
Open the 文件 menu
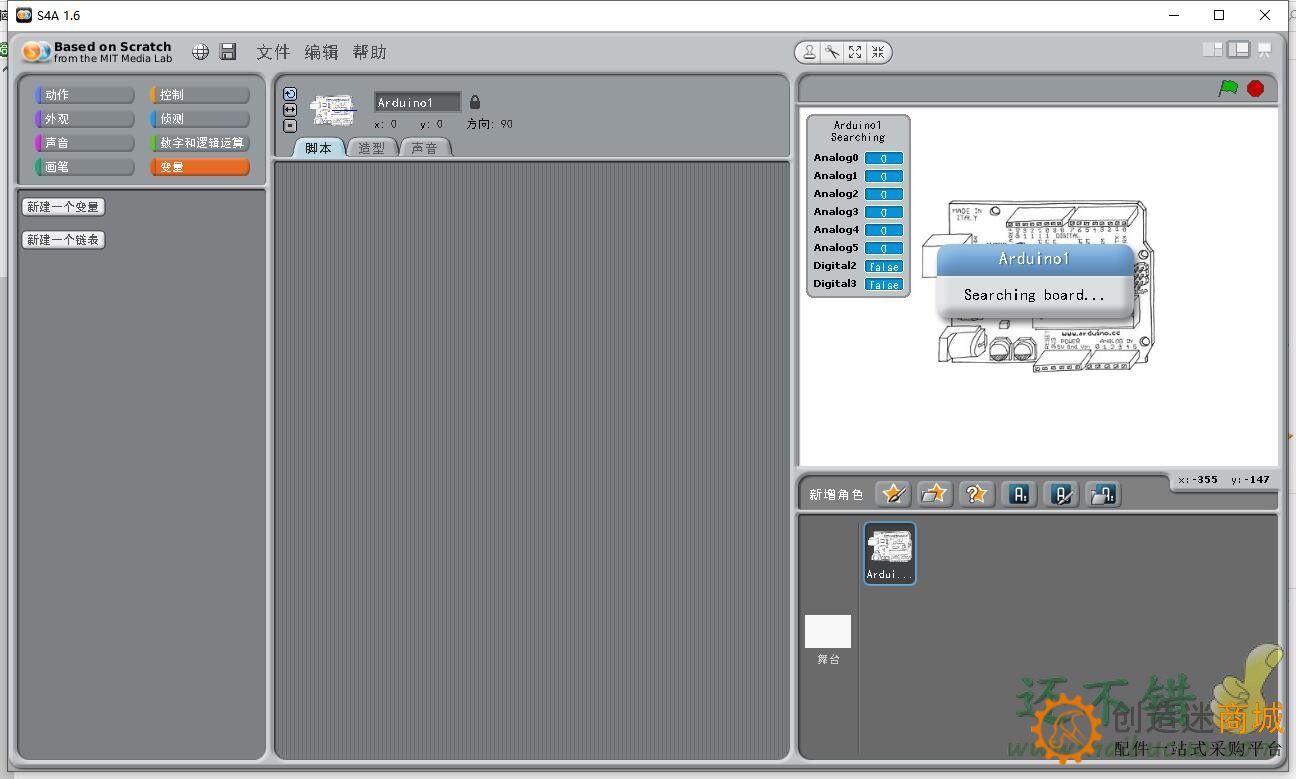pos(273,51)
